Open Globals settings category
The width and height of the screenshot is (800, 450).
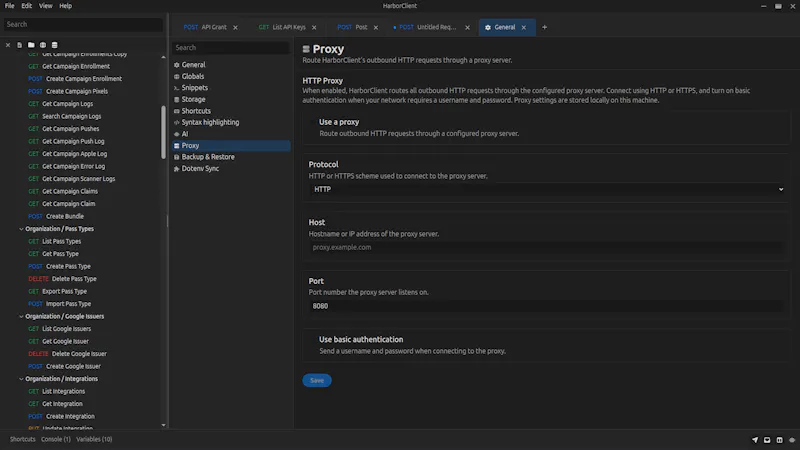click(x=231, y=77)
